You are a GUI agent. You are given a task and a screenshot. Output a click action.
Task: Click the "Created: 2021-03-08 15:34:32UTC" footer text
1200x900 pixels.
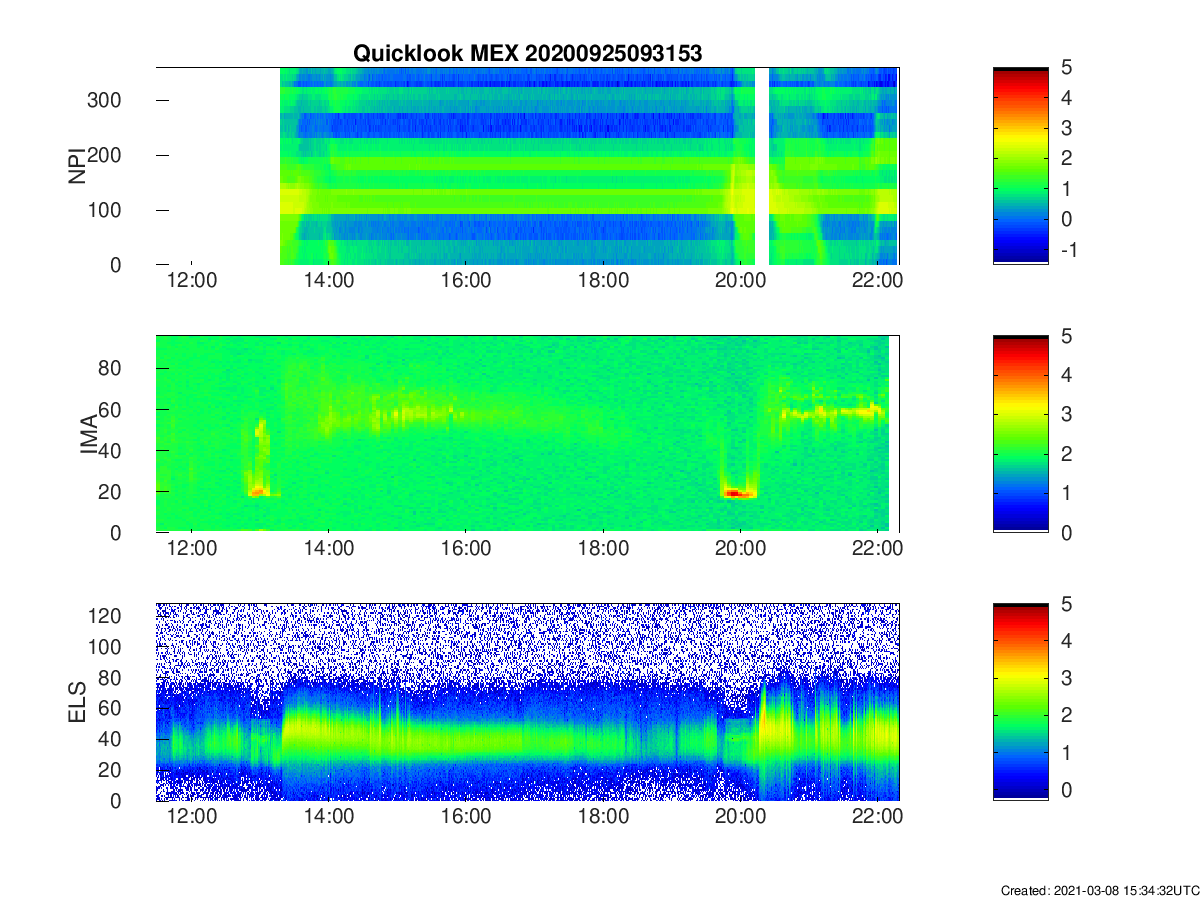coord(1099,890)
